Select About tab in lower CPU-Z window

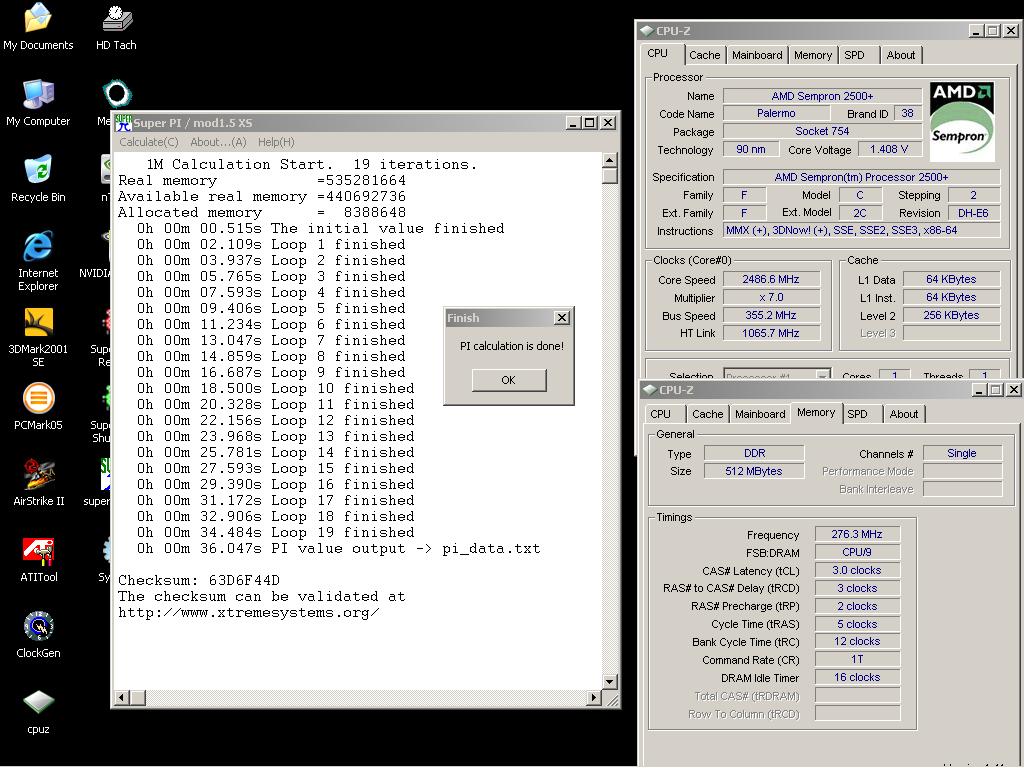pyautogui.click(x=904, y=414)
